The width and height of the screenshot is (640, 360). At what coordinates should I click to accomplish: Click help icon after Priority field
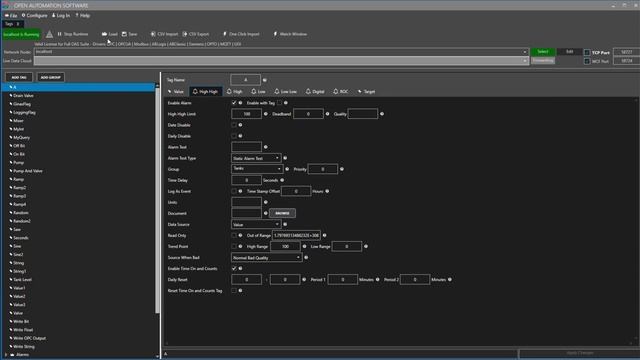(342, 169)
